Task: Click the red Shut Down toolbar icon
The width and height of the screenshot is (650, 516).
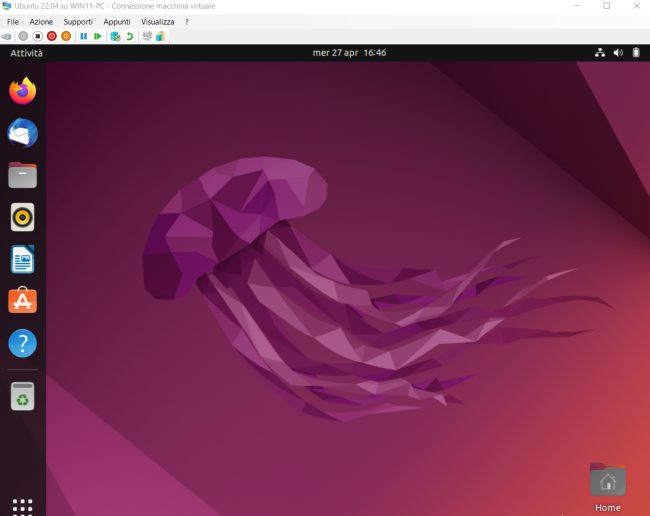Action: pyautogui.click(x=52, y=36)
